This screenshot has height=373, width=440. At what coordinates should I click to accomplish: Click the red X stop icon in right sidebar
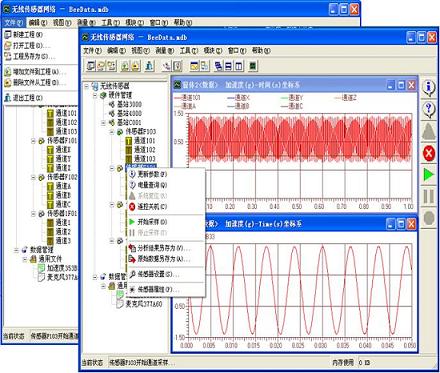tap(429, 153)
